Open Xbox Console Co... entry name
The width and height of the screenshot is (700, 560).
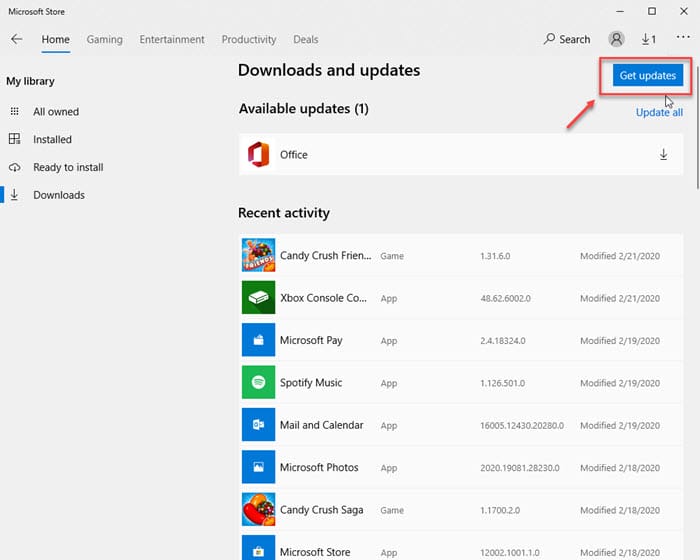pyautogui.click(x=323, y=298)
